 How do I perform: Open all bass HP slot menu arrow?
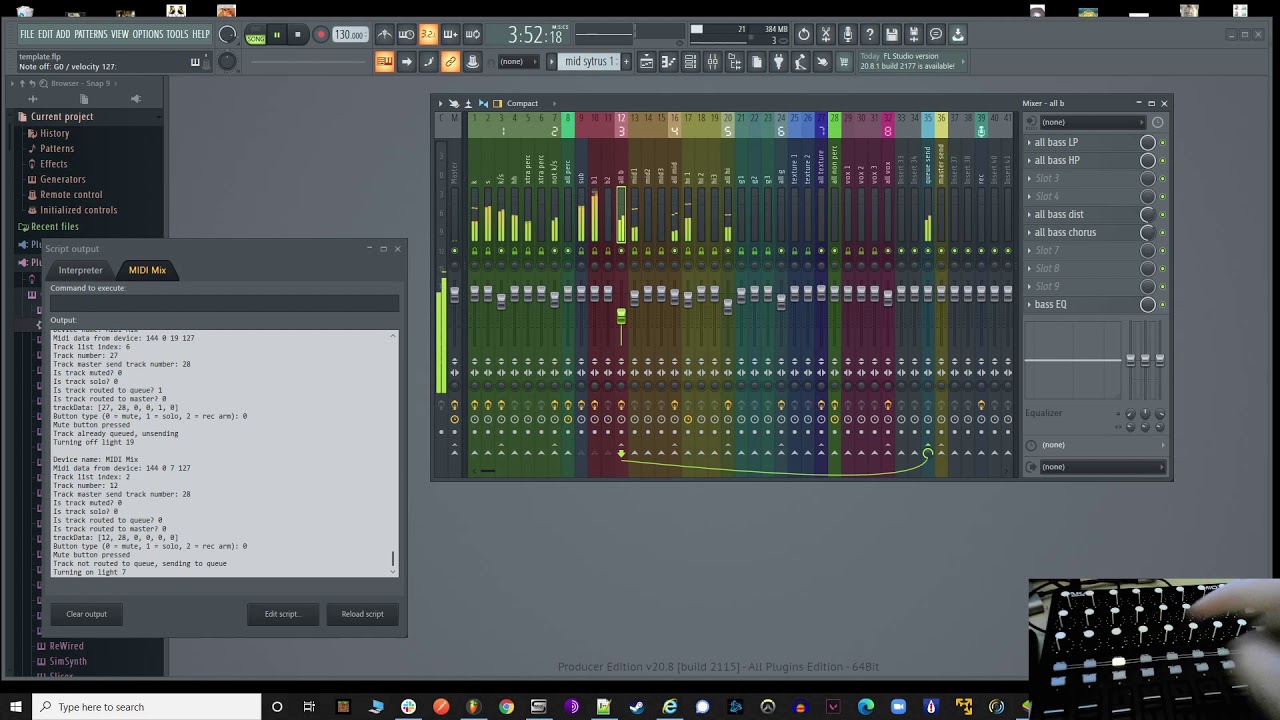pyautogui.click(x=1029, y=160)
